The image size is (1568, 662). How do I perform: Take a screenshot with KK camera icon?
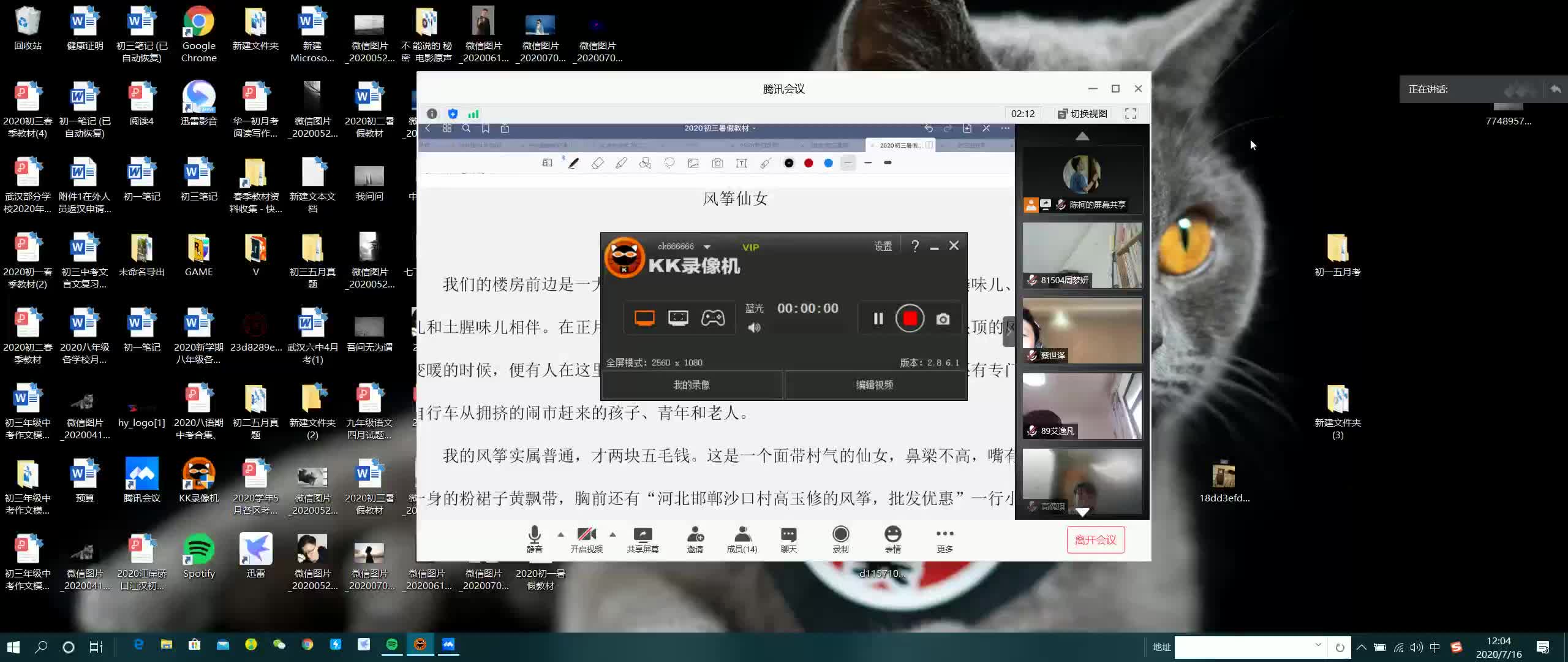pos(943,319)
